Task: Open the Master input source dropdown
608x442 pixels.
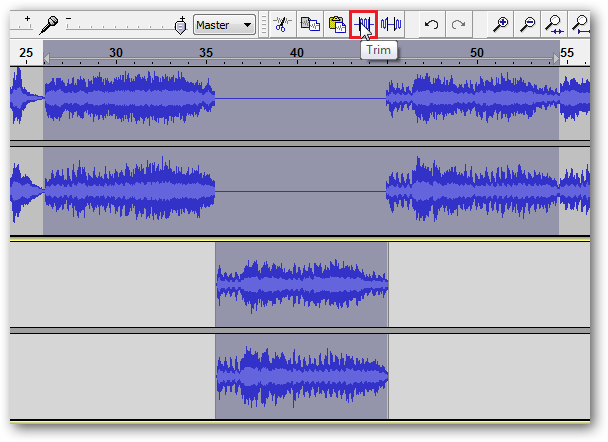Action: coord(224,24)
